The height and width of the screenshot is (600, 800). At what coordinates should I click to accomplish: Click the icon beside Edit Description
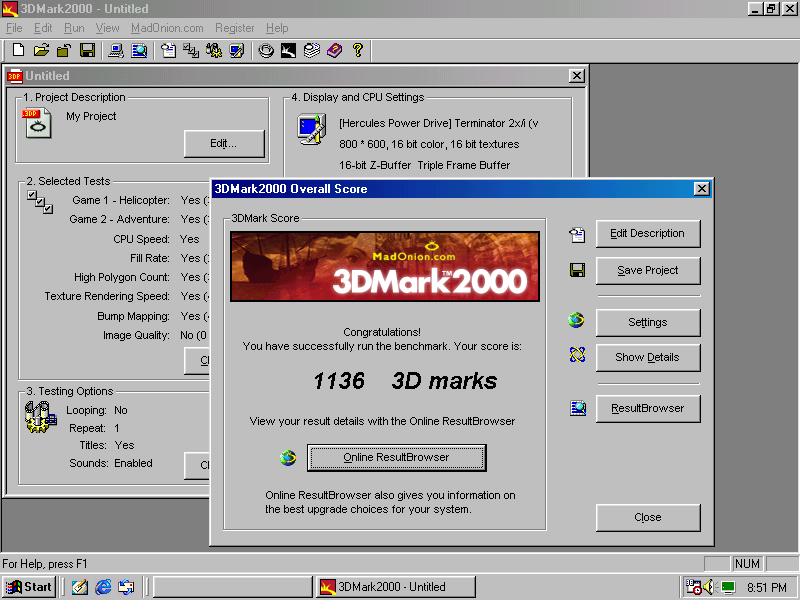(x=577, y=235)
